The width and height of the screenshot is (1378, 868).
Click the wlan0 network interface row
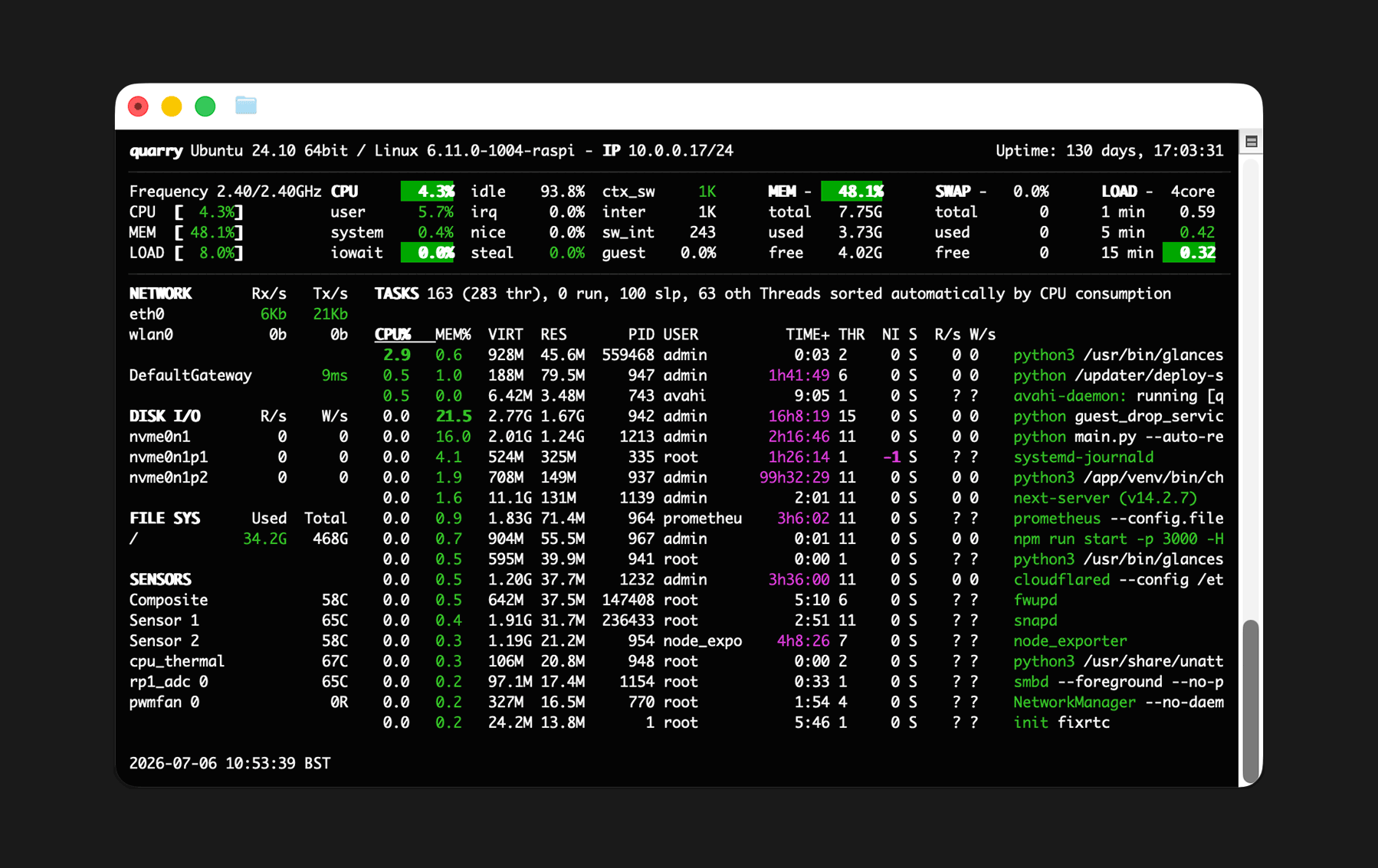[238, 335]
